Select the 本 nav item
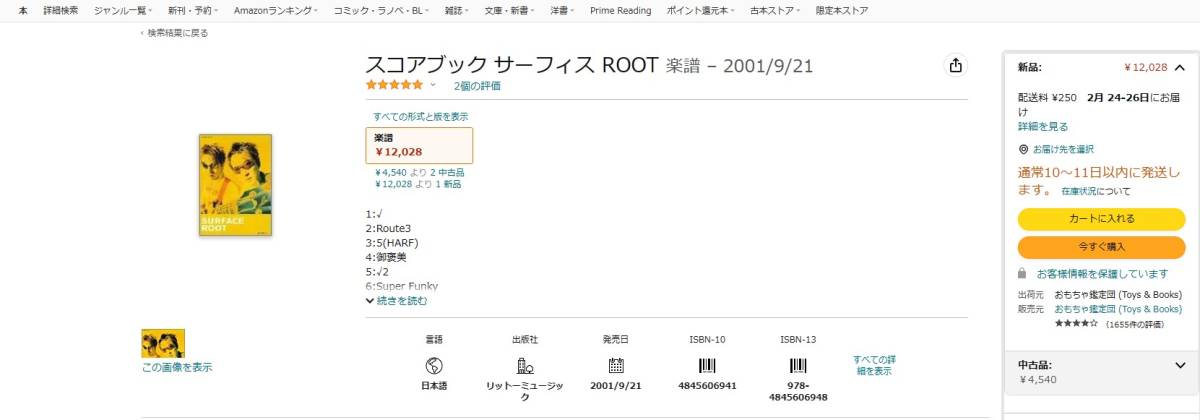This screenshot has width=1200, height=420. [x=22, y=10]
